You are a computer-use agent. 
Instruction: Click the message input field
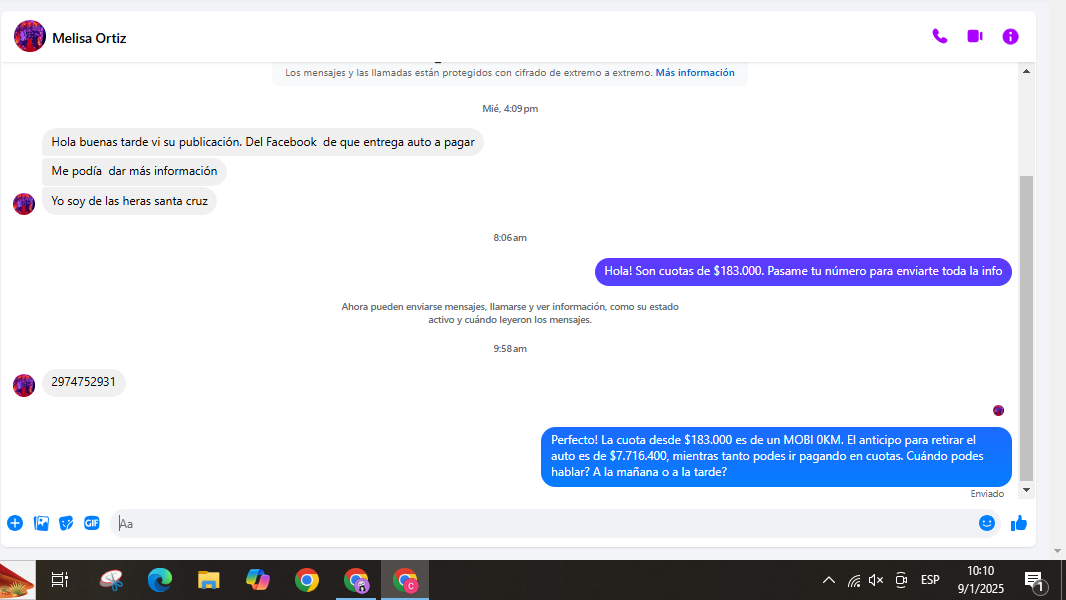tap(544, 524)
